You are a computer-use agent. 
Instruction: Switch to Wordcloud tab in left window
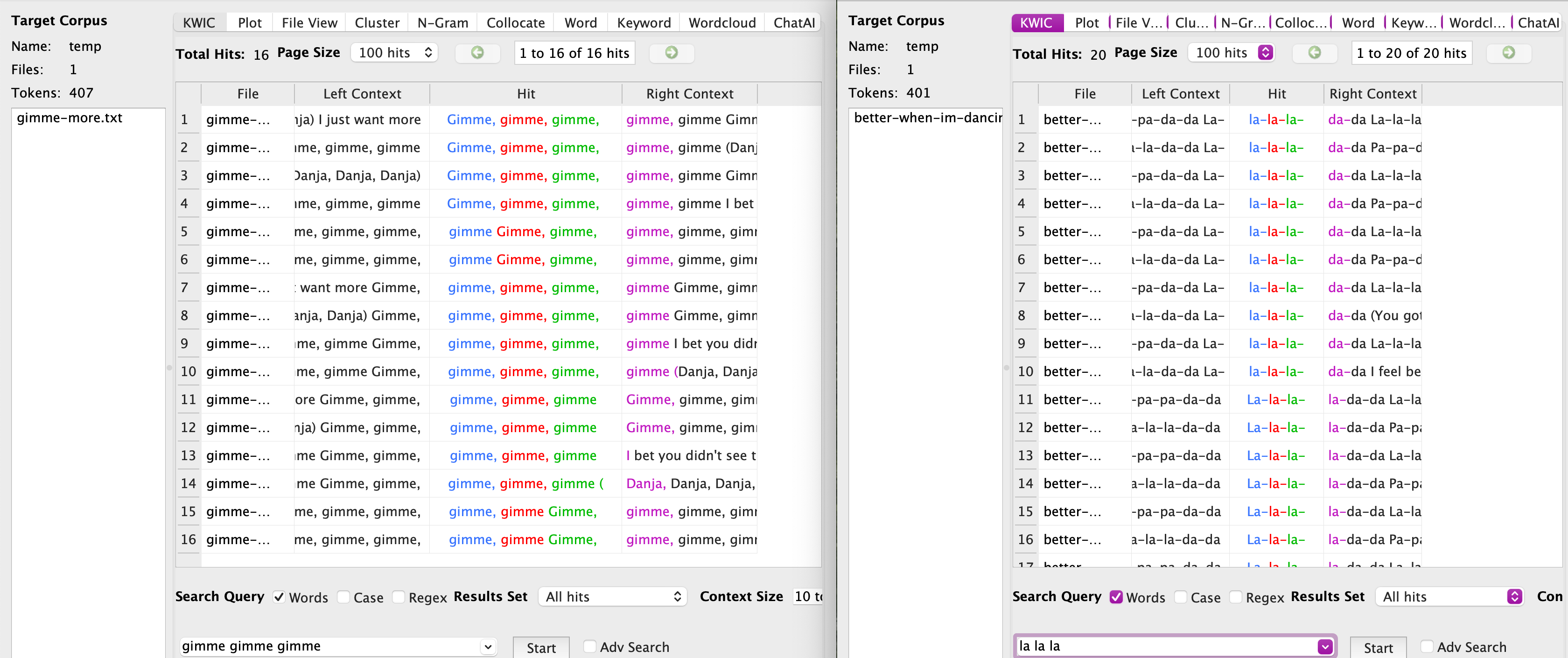point(721,23)
